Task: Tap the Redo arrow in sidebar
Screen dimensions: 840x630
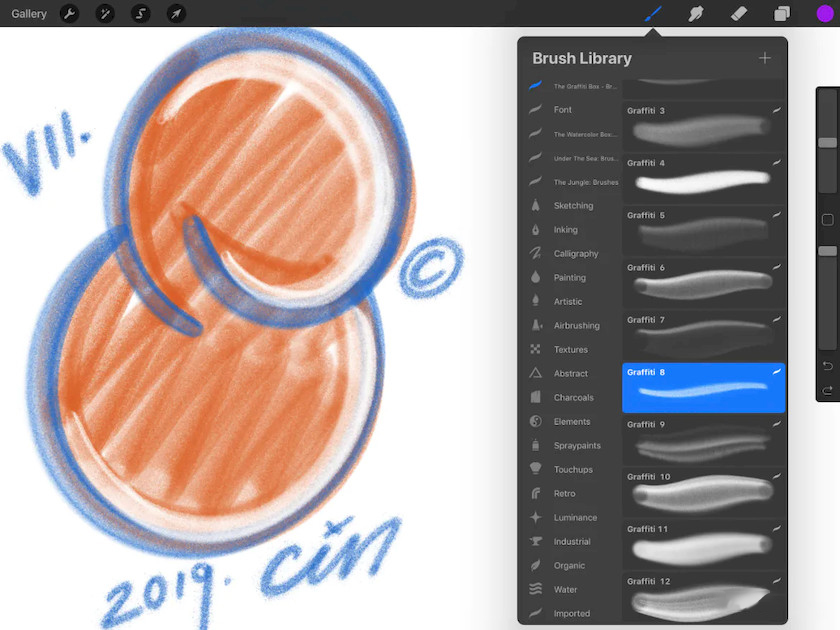Action: [827, 390]
